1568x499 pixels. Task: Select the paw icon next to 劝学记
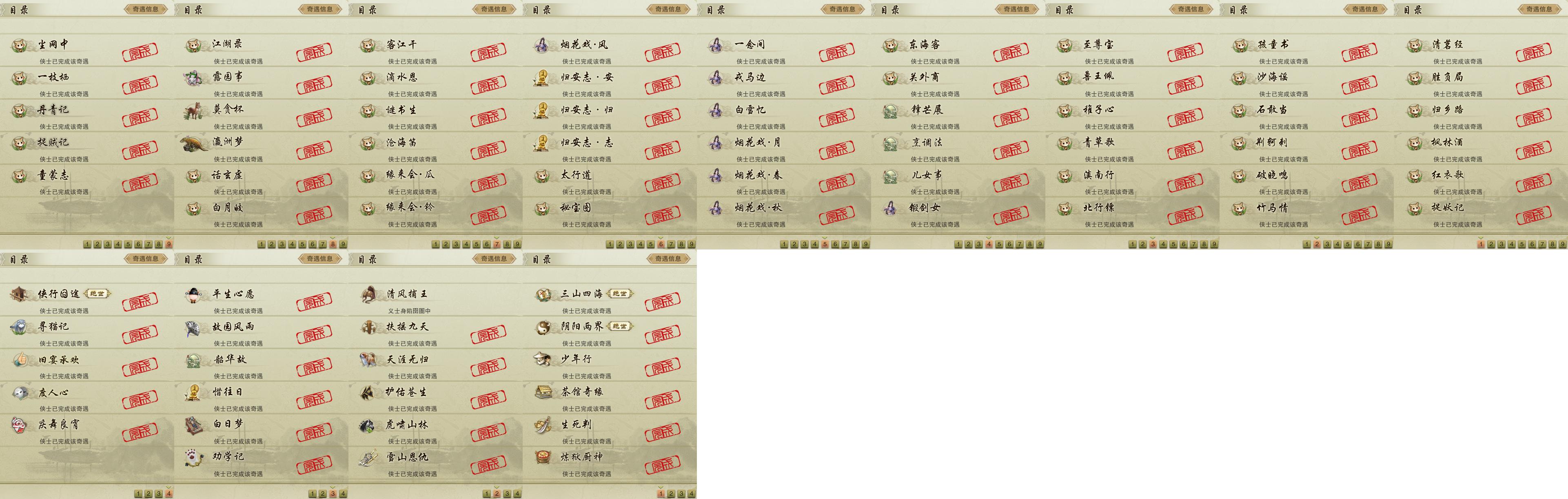pyautogui.click(x=193, y=457)
